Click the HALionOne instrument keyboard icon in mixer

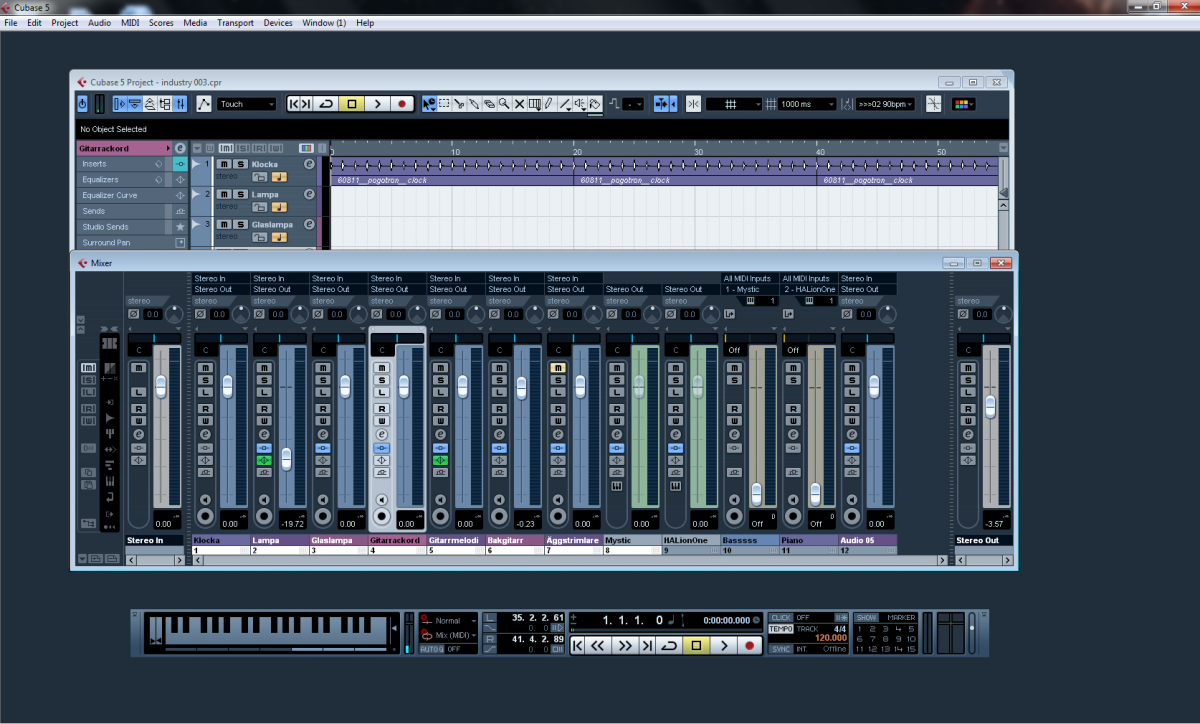point(676,486)
